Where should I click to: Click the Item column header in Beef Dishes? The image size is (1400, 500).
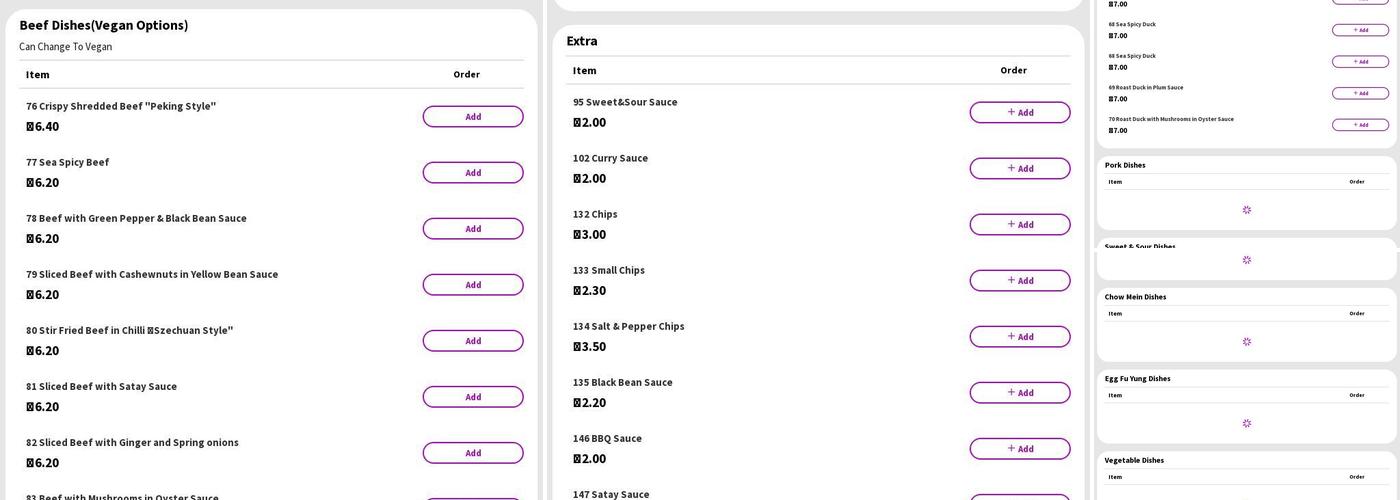[38, 74]
